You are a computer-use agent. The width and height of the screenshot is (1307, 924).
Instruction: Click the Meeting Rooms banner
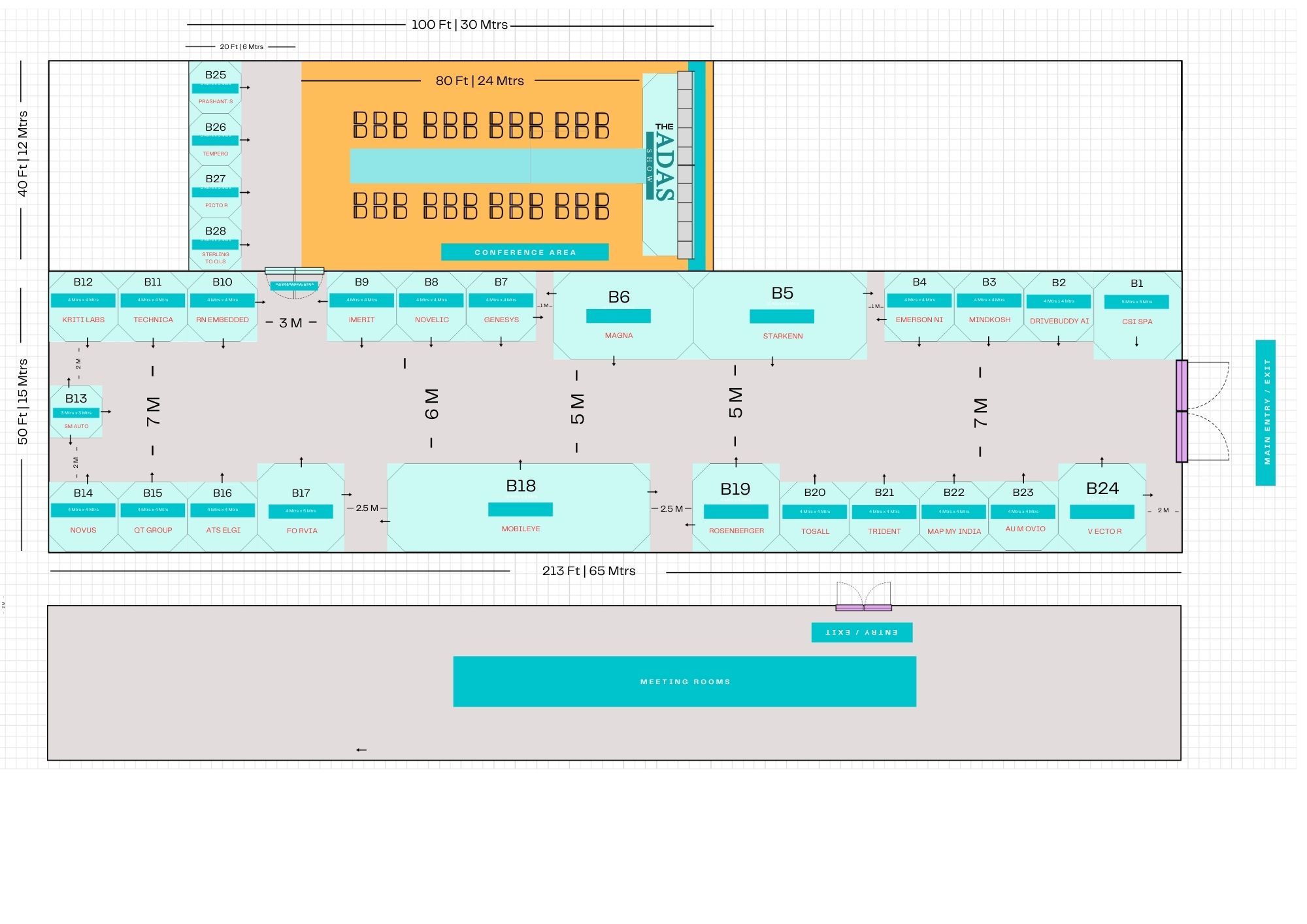[x=684, y=682]
